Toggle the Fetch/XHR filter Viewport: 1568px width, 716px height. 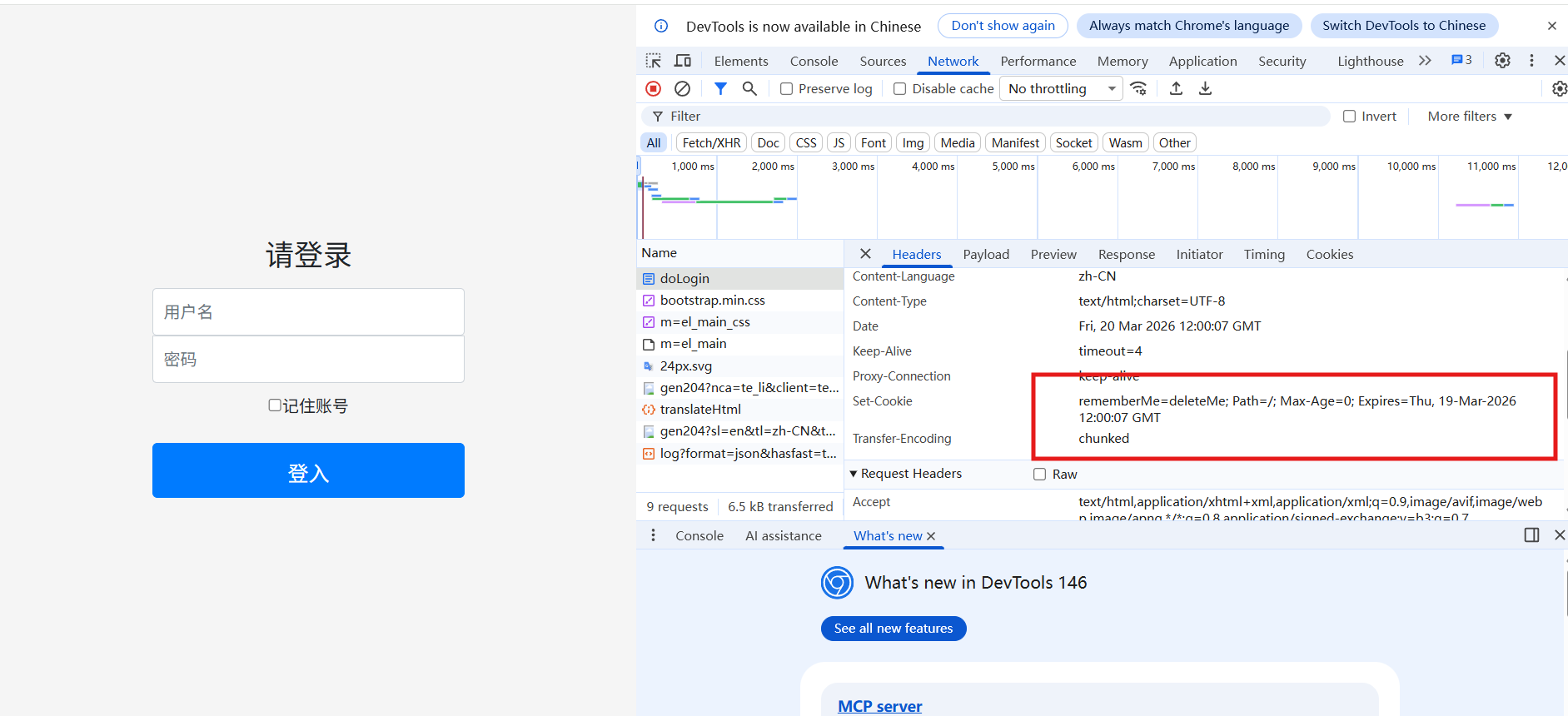711,143
